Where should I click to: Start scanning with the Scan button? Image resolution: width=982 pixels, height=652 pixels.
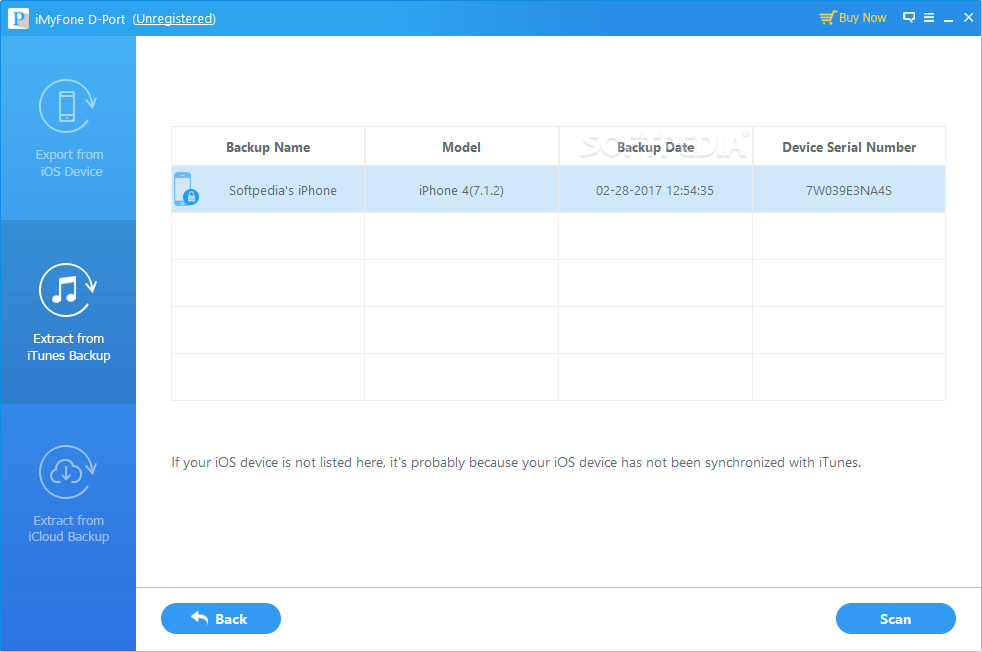coord(896,619)
